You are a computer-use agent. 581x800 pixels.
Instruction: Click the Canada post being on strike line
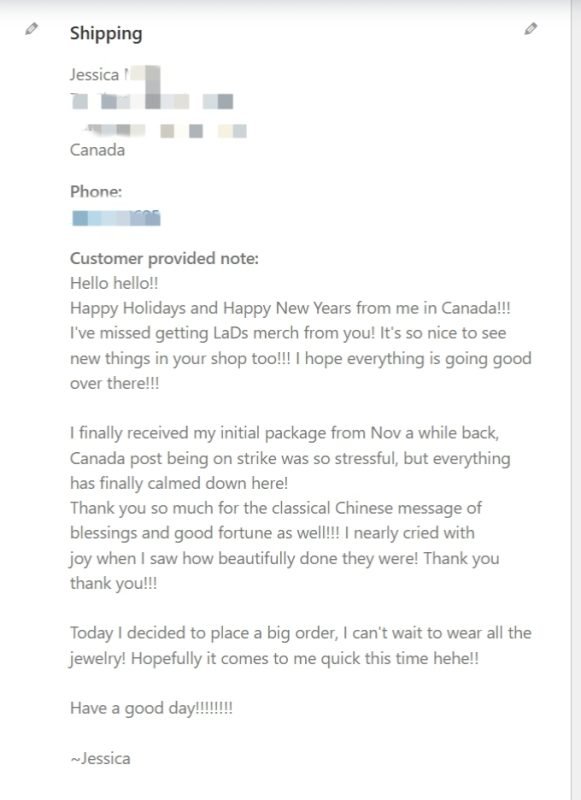click(x=290, y=458)
